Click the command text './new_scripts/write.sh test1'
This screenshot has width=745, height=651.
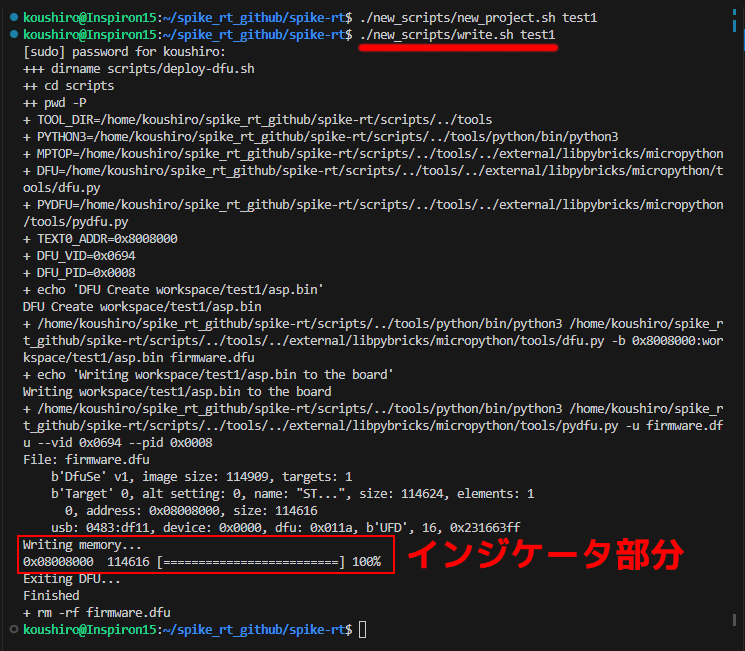coord(458,35)
